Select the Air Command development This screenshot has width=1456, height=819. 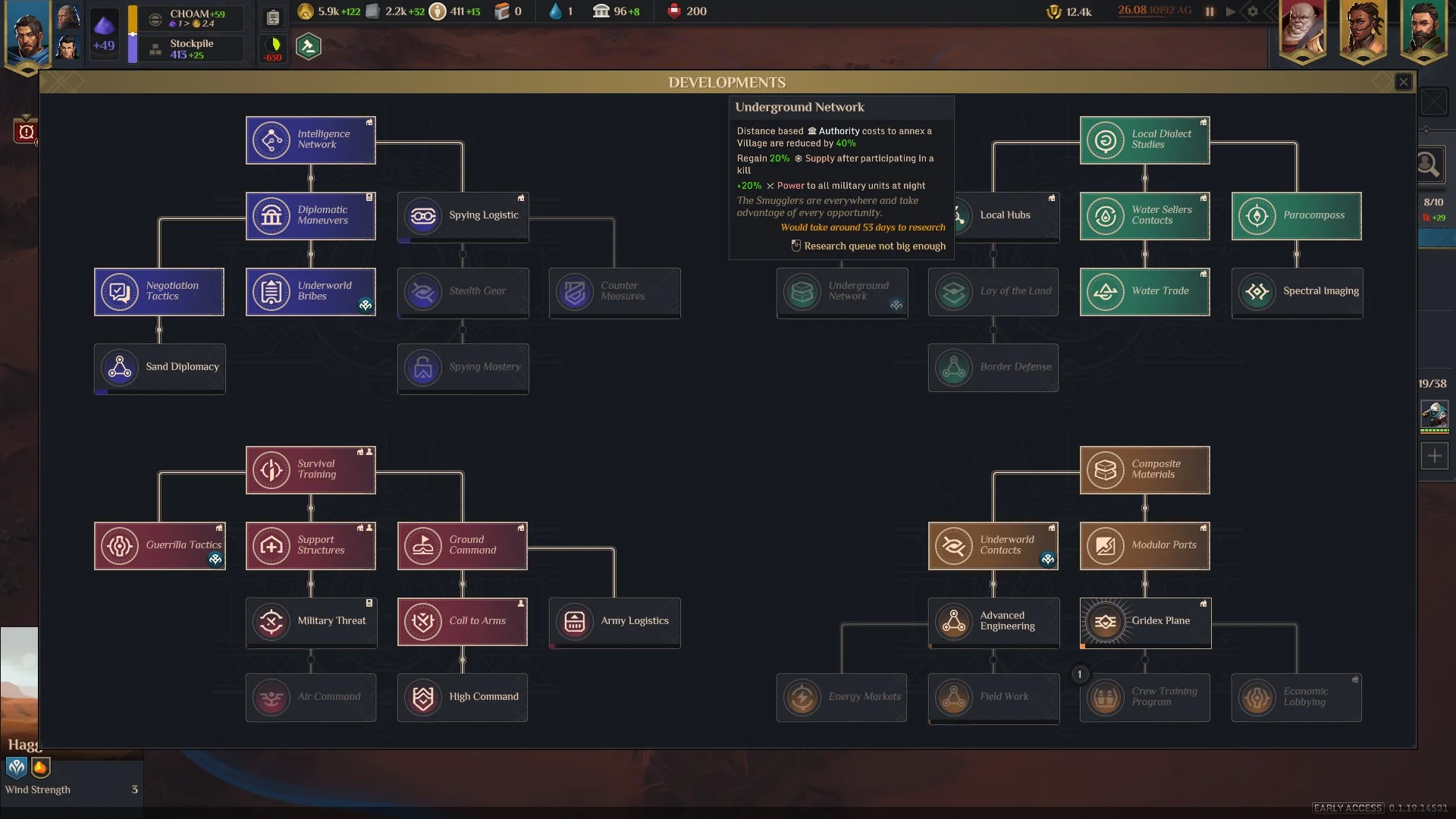[x=311, y=698]
